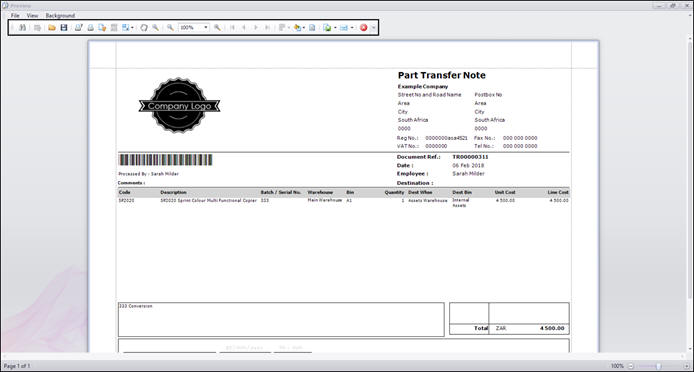Viewport: 694px width, 372px height.
Task: Open the zoom percentage combo box
Action: [x=206, y=27]
